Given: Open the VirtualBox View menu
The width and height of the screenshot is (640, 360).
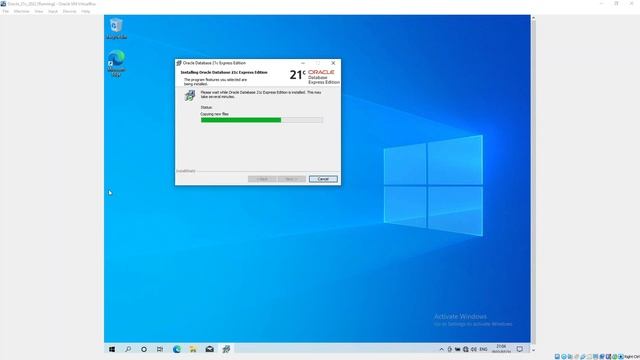Looking at the screenshot, I should pyautogui.click(x=39, y=11).
